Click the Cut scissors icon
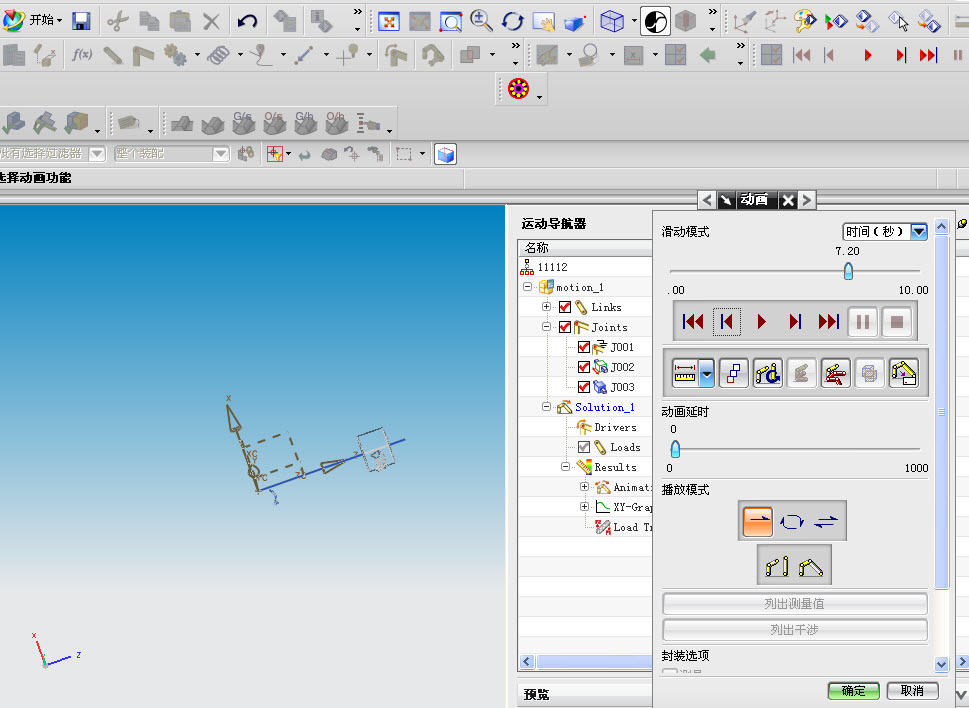 [x=117, y=22]
